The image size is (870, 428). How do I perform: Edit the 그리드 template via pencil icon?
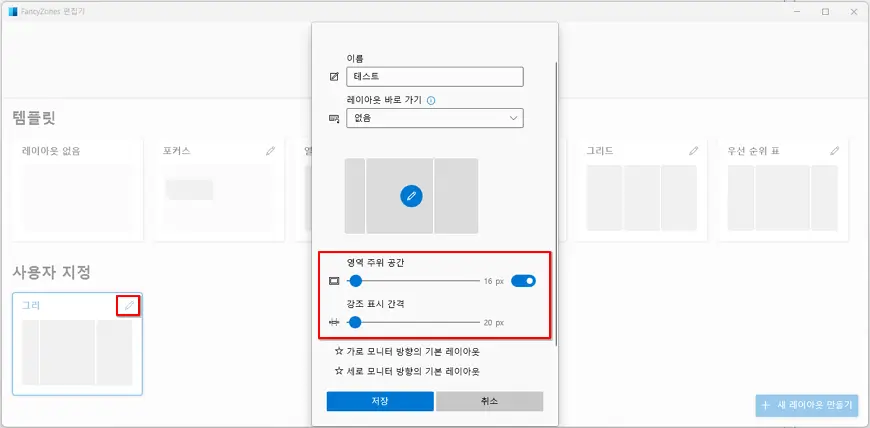(x=694, y=151)
